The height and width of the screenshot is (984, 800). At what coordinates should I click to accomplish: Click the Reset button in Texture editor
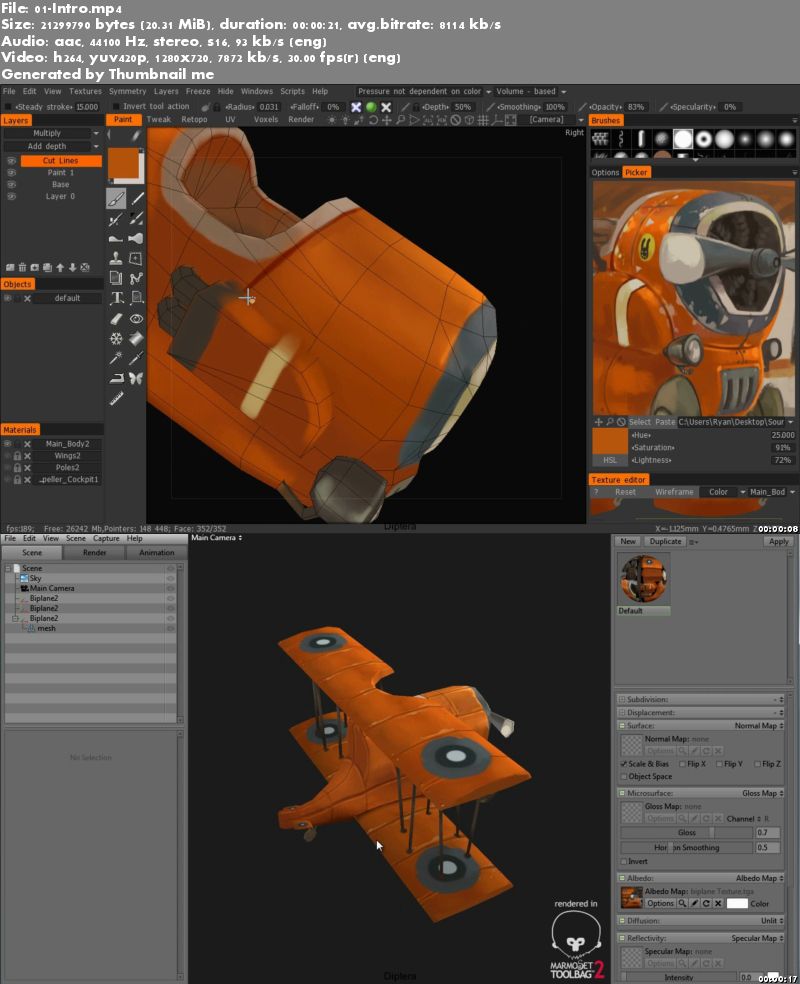point(625,492)
